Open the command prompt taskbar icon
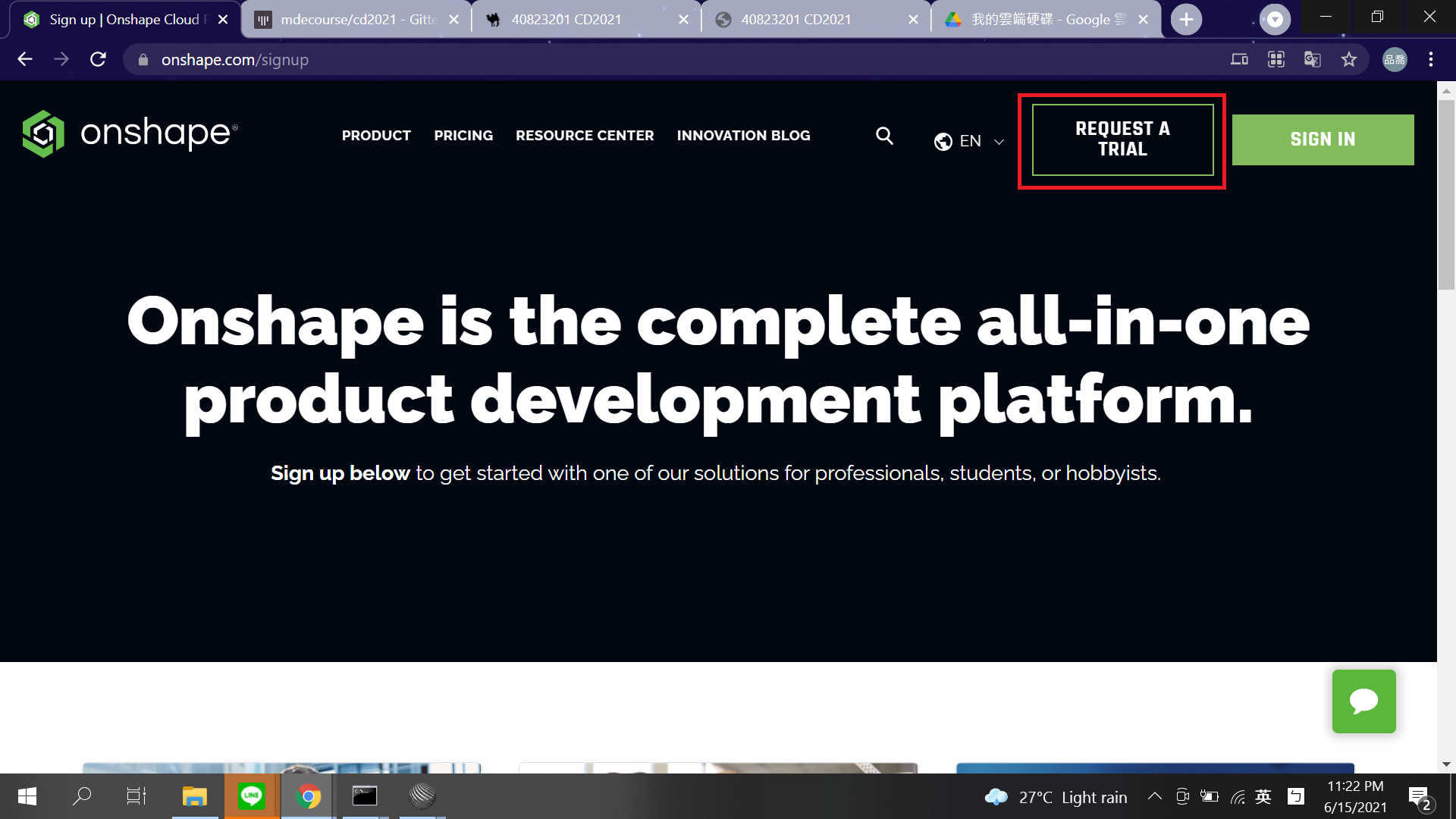This screenshot has width=1456, height=819. click(x=365, y=796)
